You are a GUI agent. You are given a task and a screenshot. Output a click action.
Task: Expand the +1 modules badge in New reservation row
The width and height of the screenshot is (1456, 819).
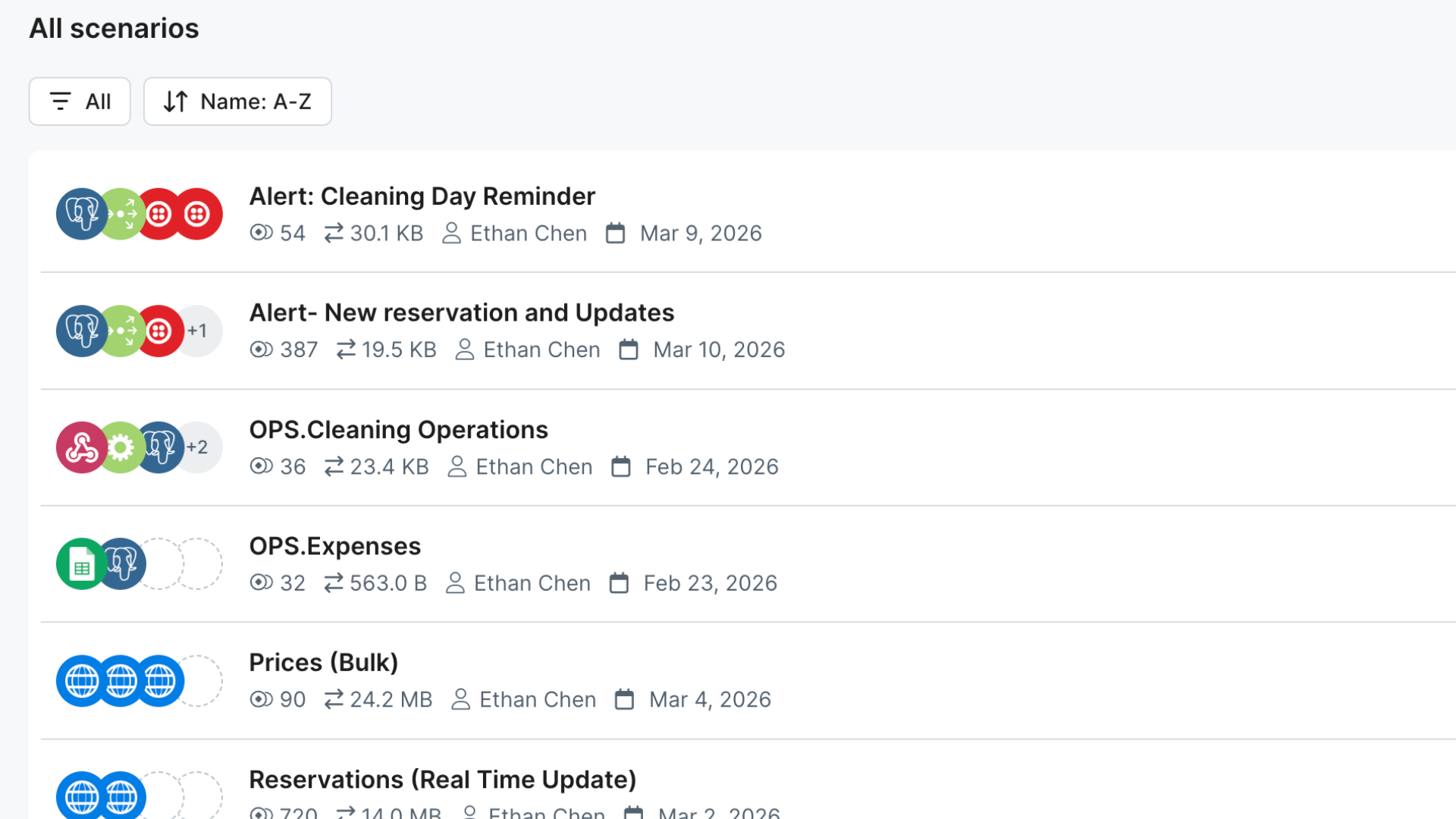pyautogui.click(x=198, y=331)
